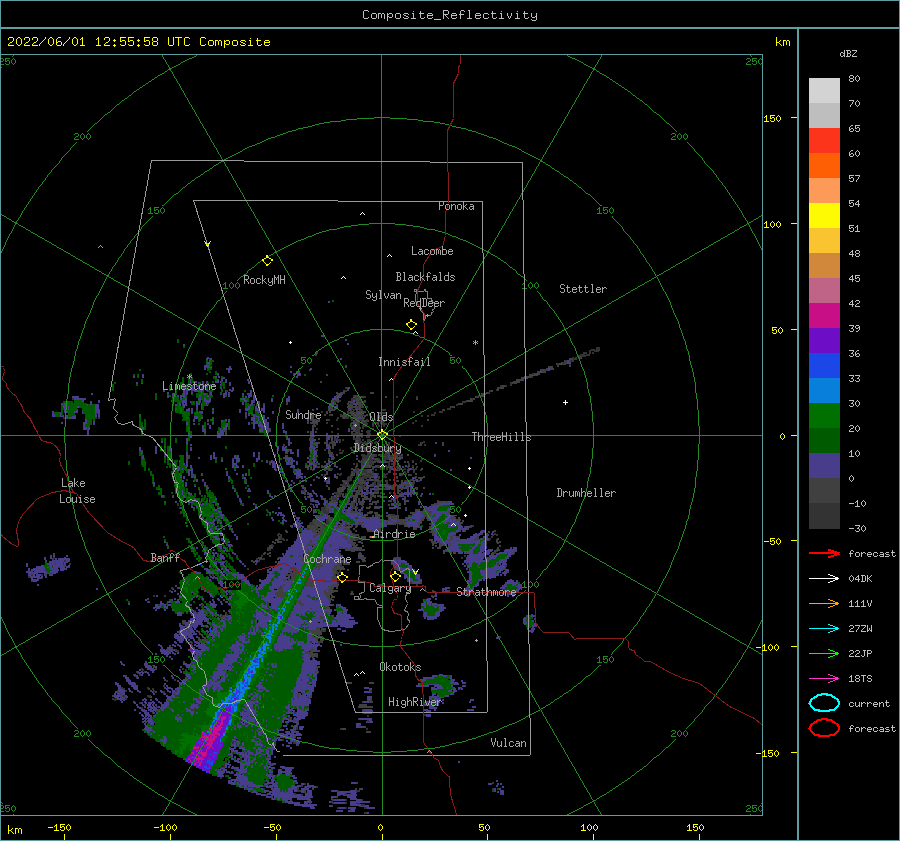Click the Strathmore label

[487, 592]
